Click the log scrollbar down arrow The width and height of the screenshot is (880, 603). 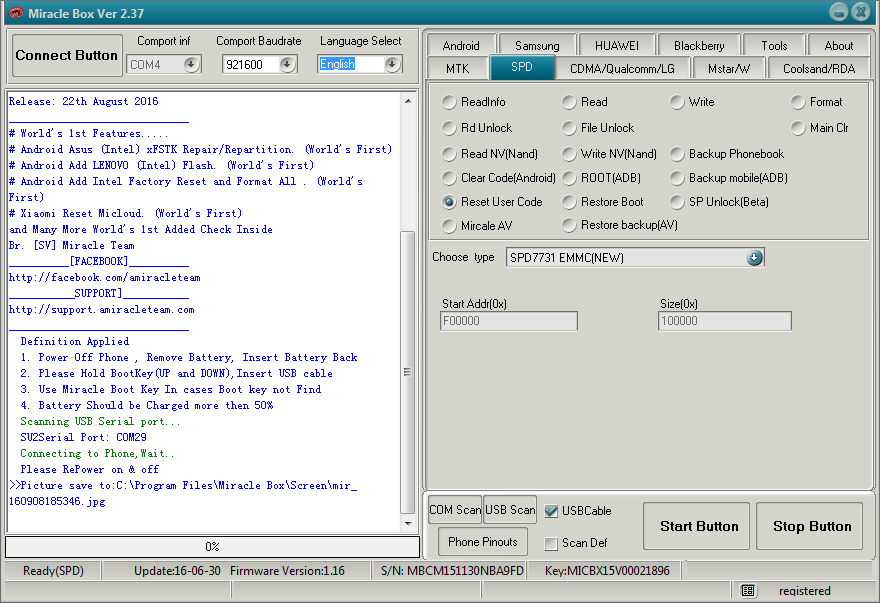click(408, 523)
